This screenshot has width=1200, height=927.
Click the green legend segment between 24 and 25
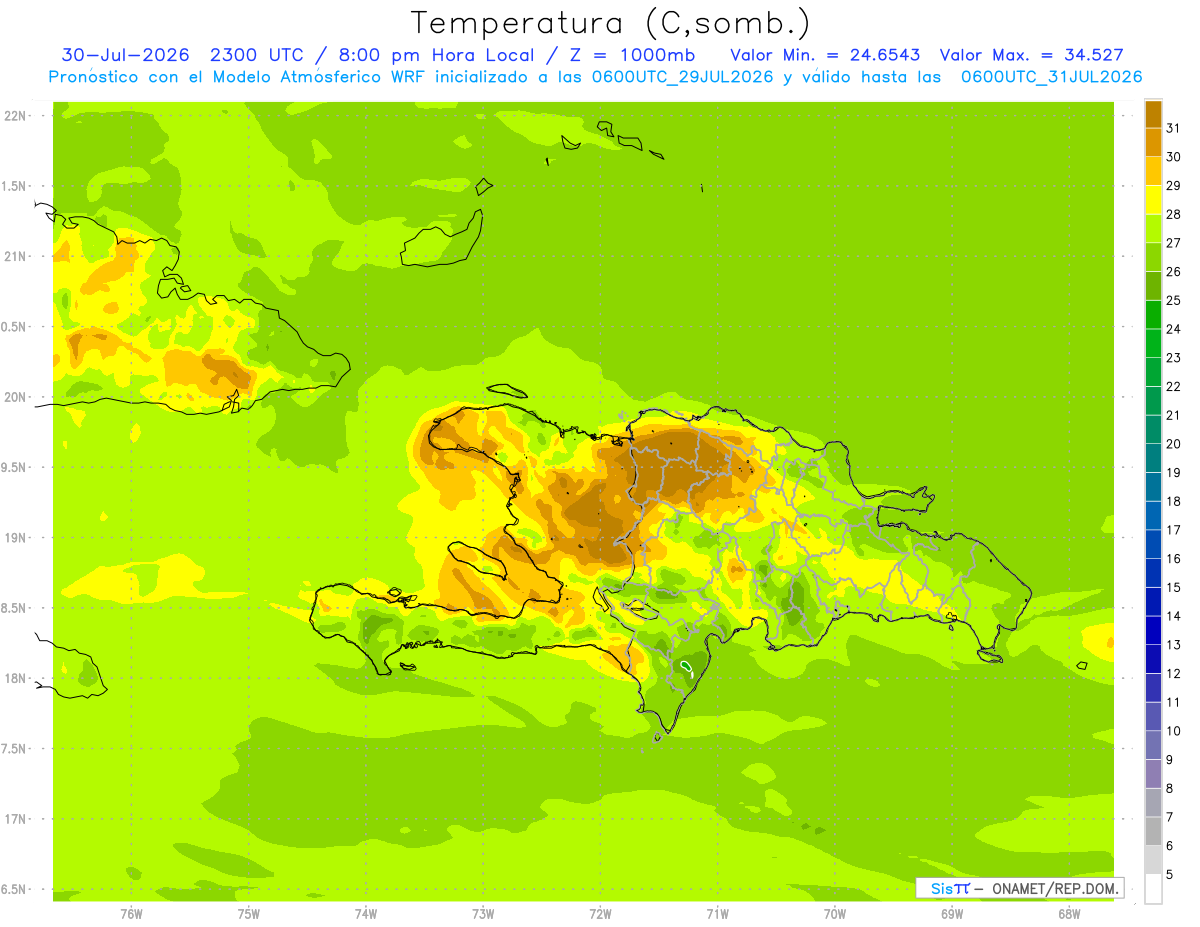[x=1153, y=315]
